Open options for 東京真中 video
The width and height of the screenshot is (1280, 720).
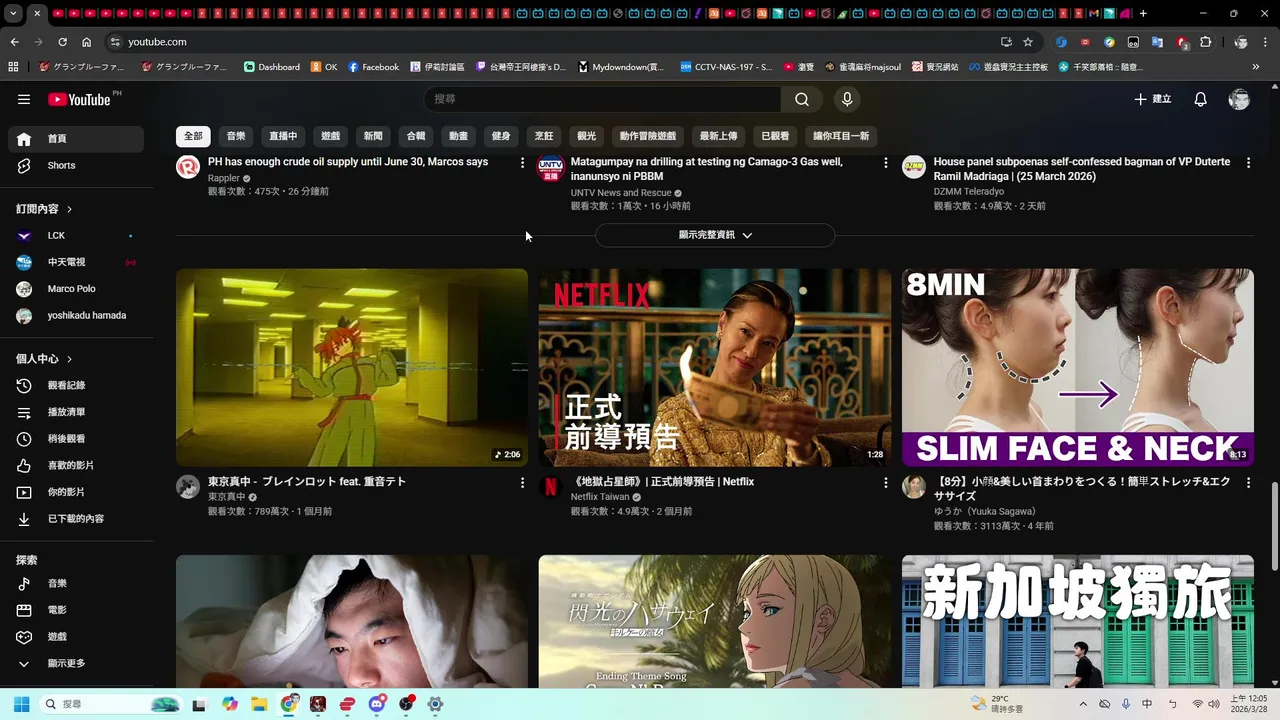click(522, 482)
